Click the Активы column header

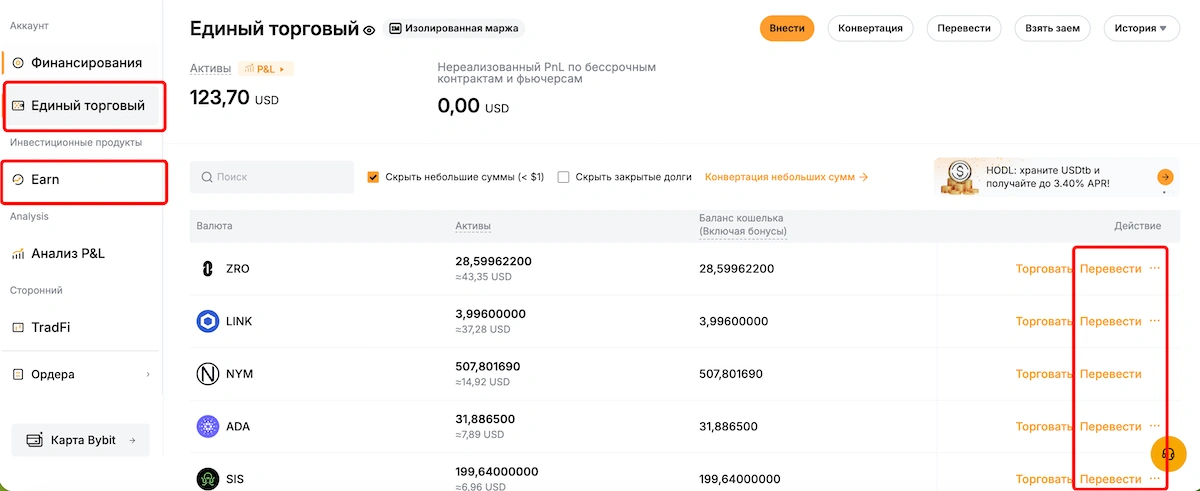click(473, 226)
